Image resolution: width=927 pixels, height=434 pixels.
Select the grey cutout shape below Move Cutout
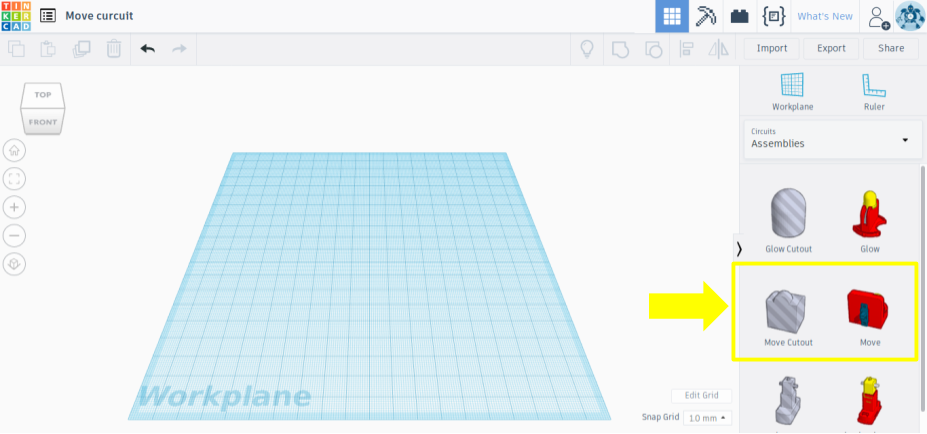click(789, 399)
